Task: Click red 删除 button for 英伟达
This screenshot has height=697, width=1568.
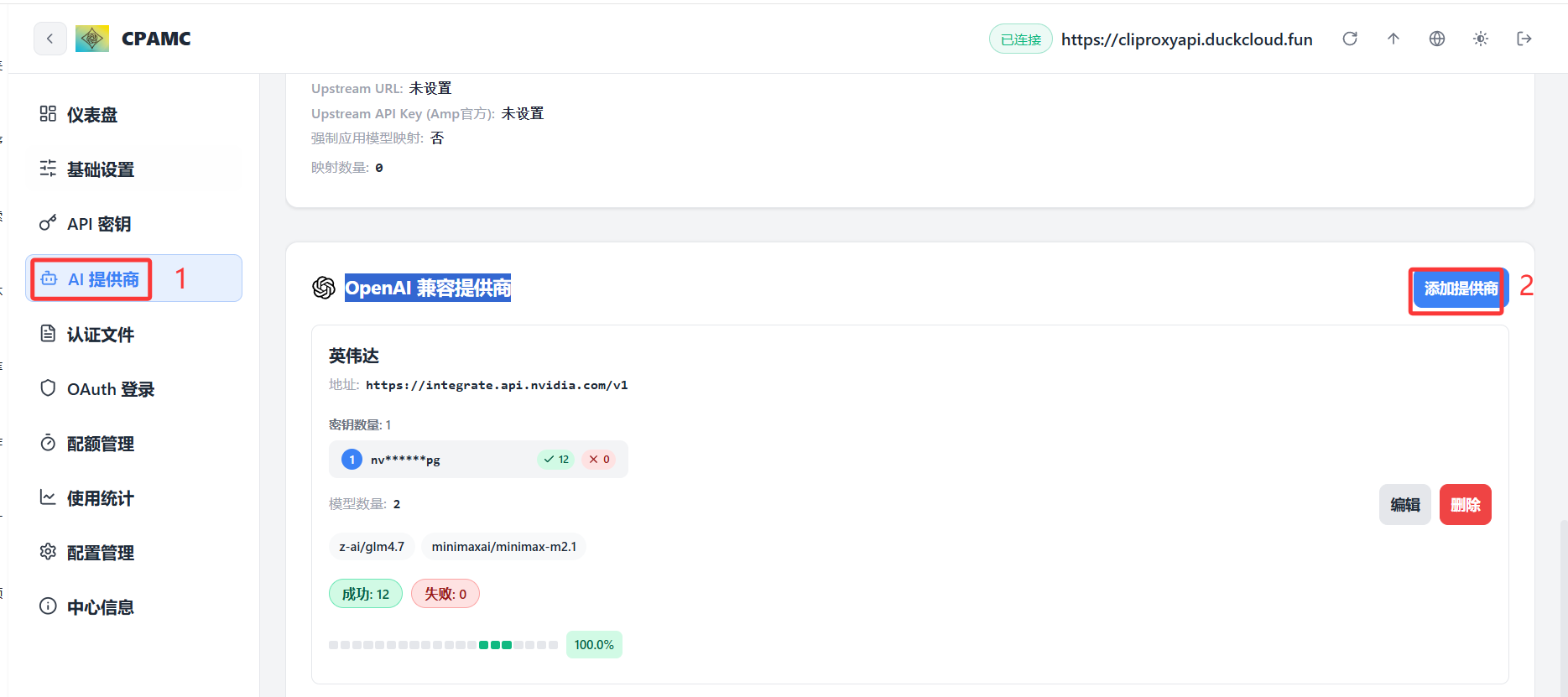Action: click(1466, 504)
